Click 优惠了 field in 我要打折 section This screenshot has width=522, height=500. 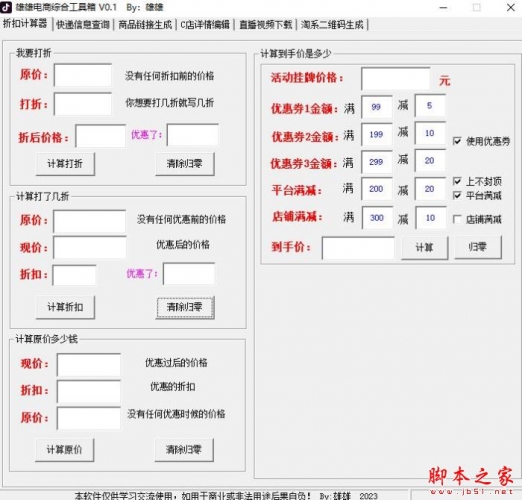point(193,135)
